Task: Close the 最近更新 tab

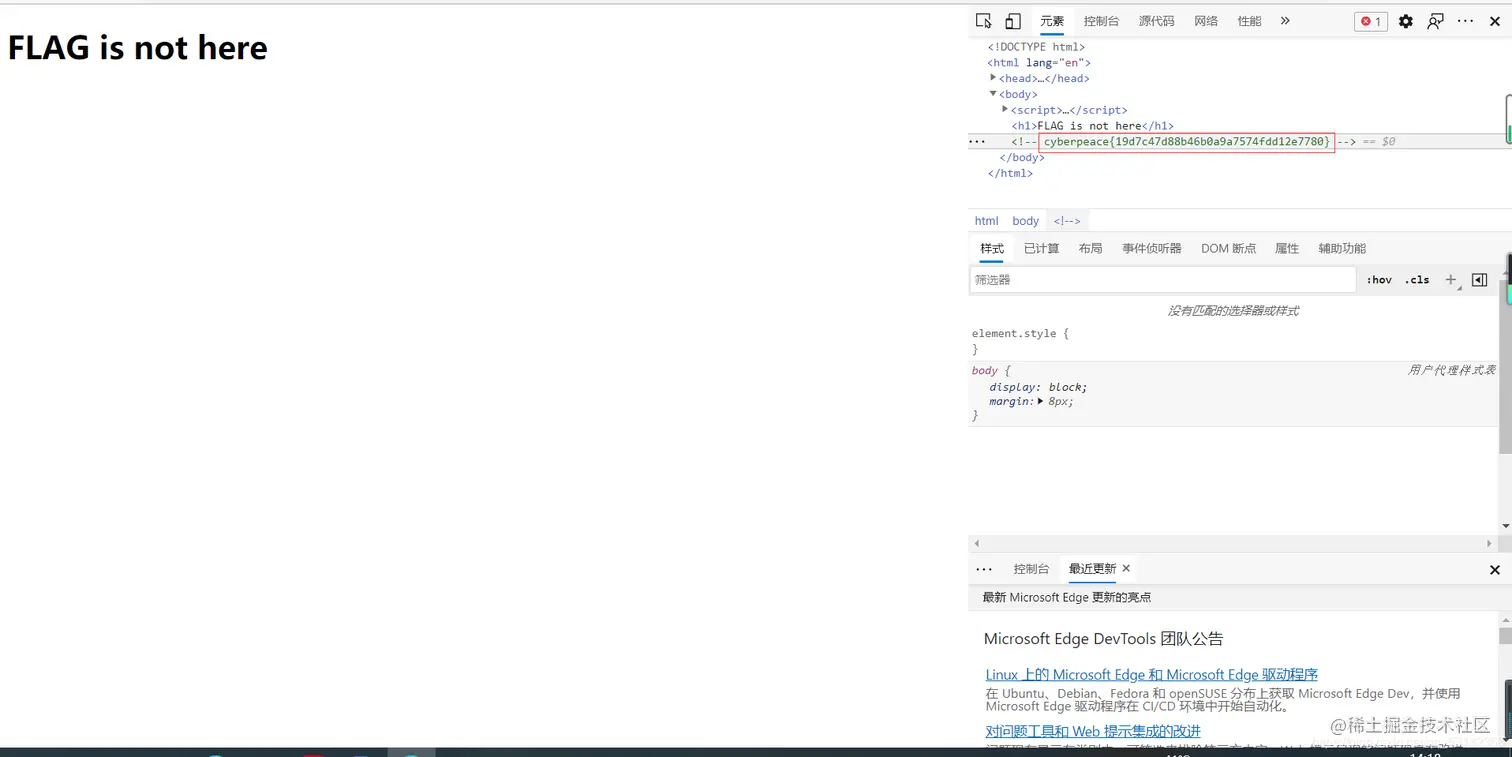Action: (1126, 569)
